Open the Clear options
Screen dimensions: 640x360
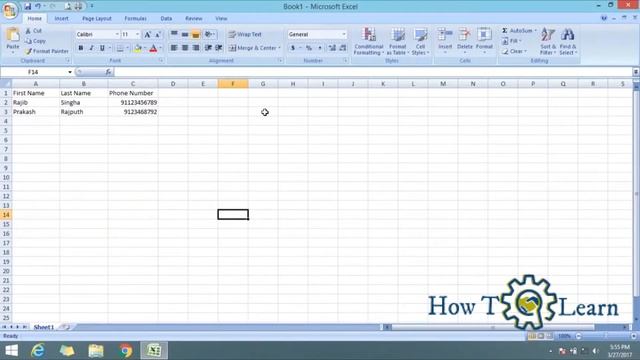point(514,51)
